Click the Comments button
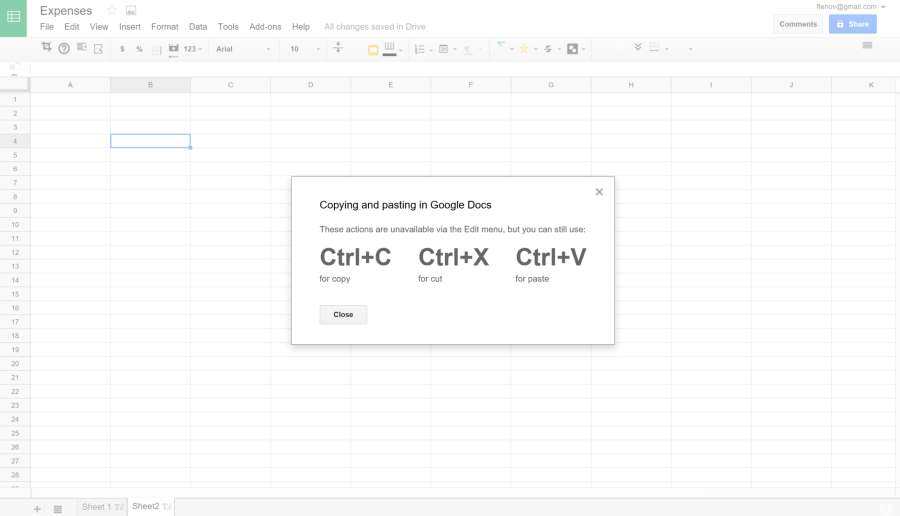Image resolution: width=900 pixels, height=516 pixels. (x=798, y=24)
